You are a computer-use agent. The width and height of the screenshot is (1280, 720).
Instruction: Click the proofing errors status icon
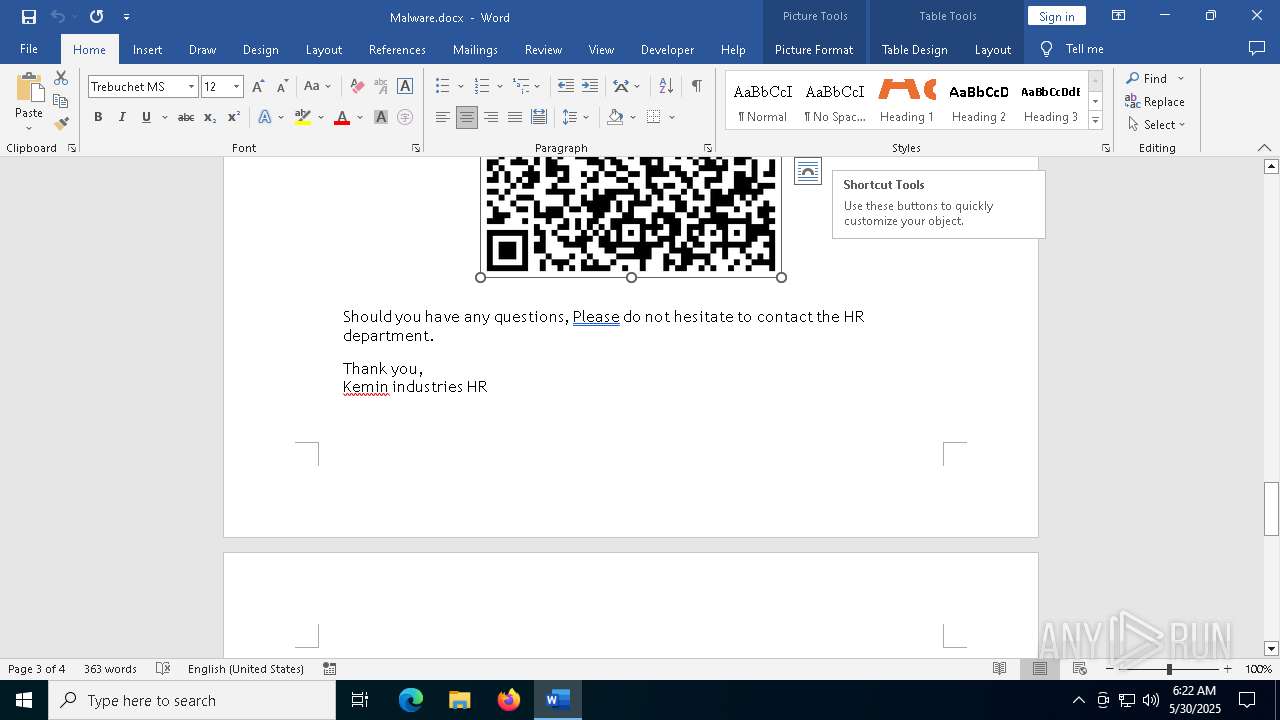[162, 669]
